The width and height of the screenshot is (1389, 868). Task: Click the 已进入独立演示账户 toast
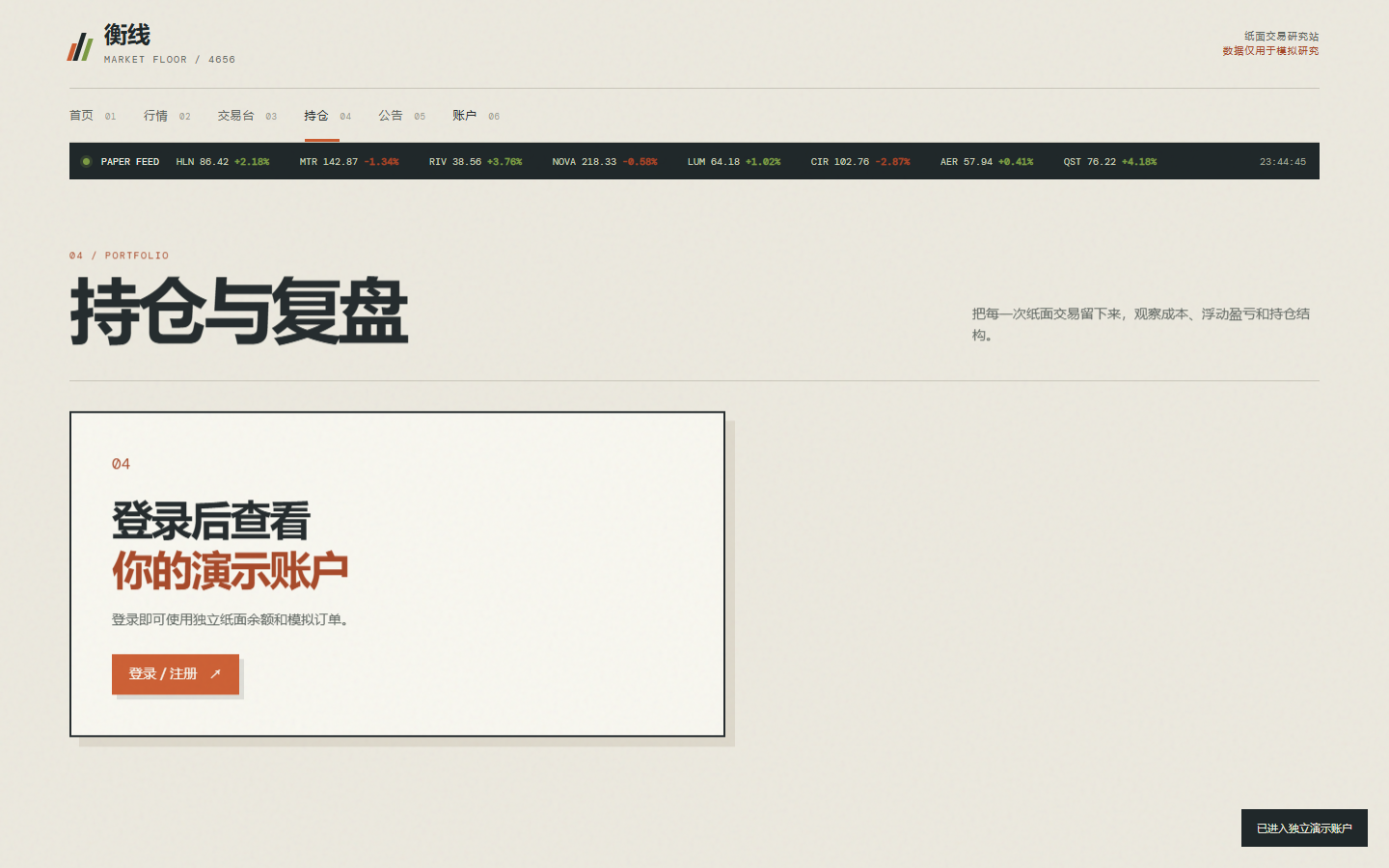1304,828
